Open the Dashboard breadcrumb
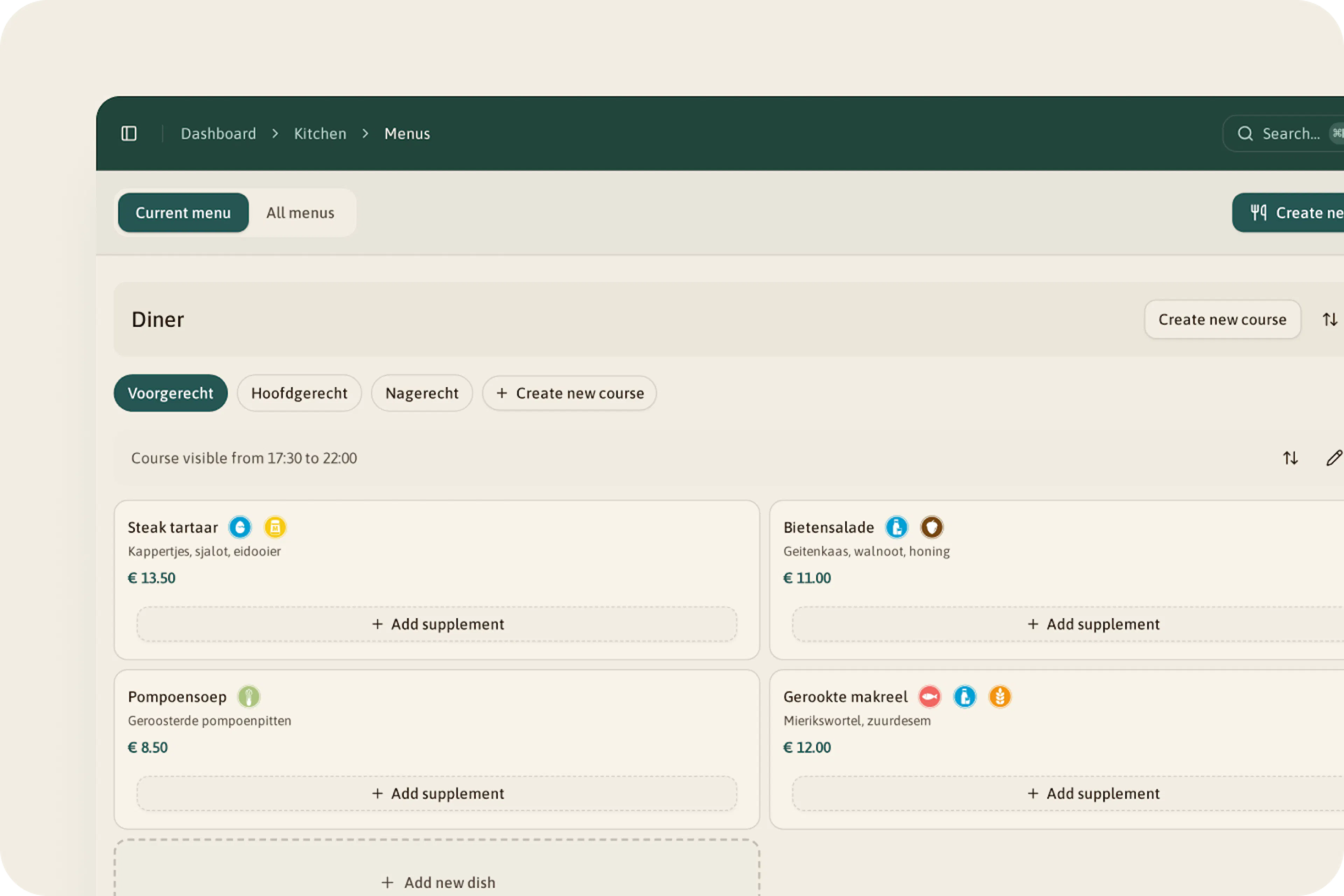The width and height of the screenshot is (1344, 896). coord(218,134)
